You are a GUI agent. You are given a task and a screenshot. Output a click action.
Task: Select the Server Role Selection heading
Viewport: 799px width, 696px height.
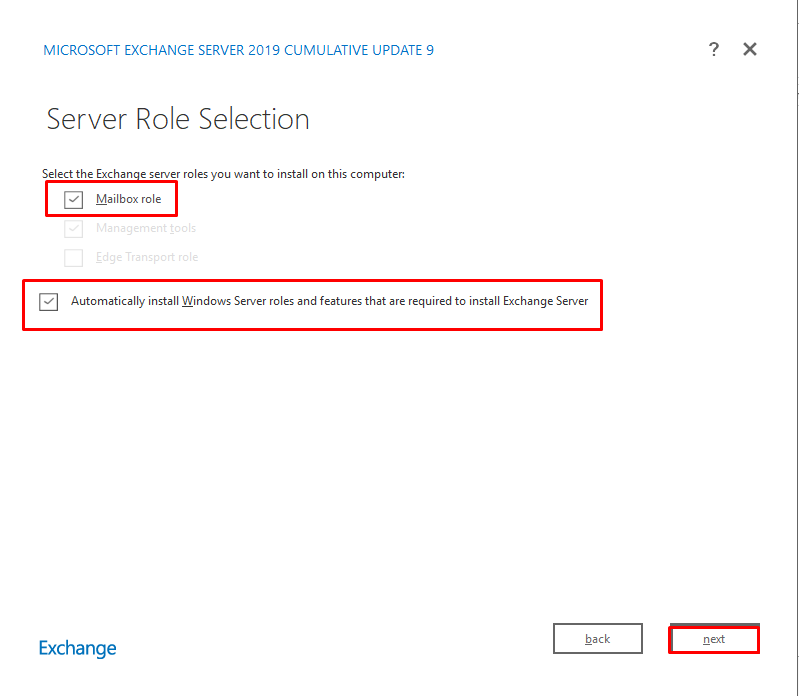178,119
